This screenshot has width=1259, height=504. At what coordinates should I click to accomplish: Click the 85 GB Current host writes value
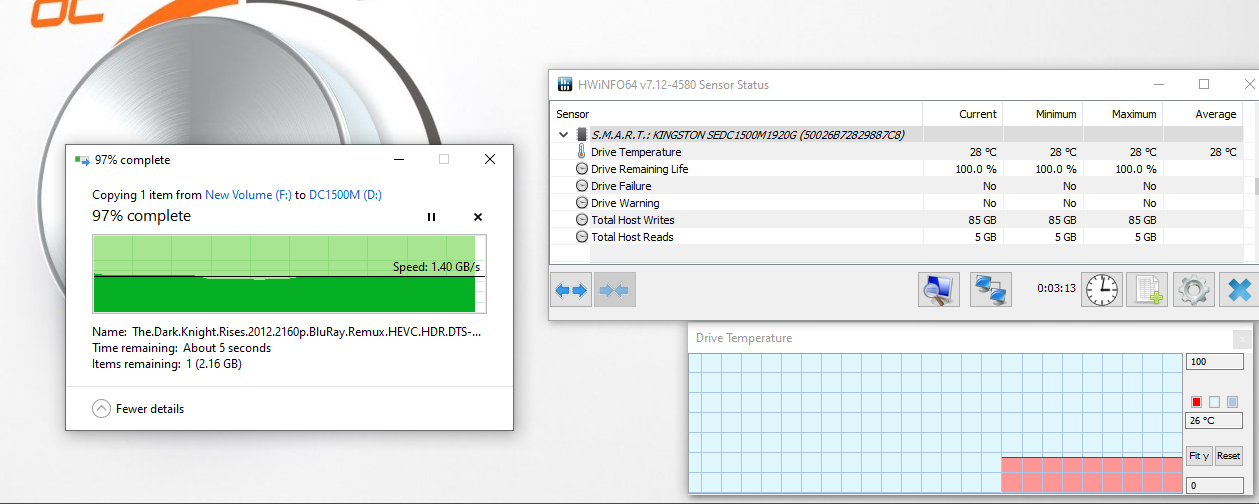[981, 220]
